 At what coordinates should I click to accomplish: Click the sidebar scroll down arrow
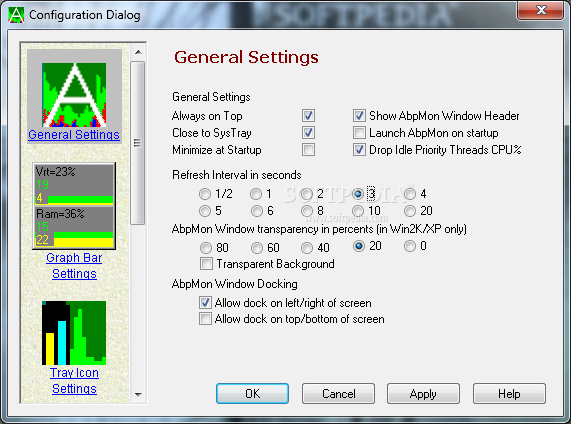(138, 394)
